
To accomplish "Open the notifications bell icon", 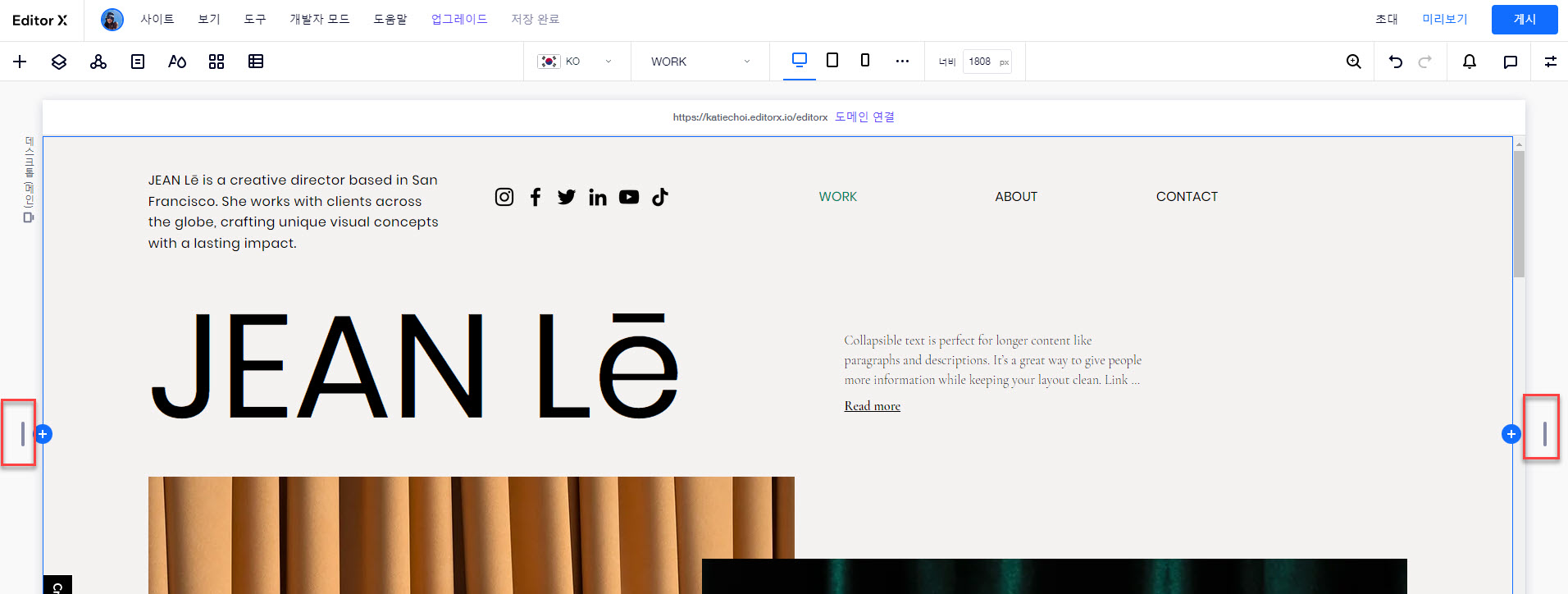I will coord(1470,62).
